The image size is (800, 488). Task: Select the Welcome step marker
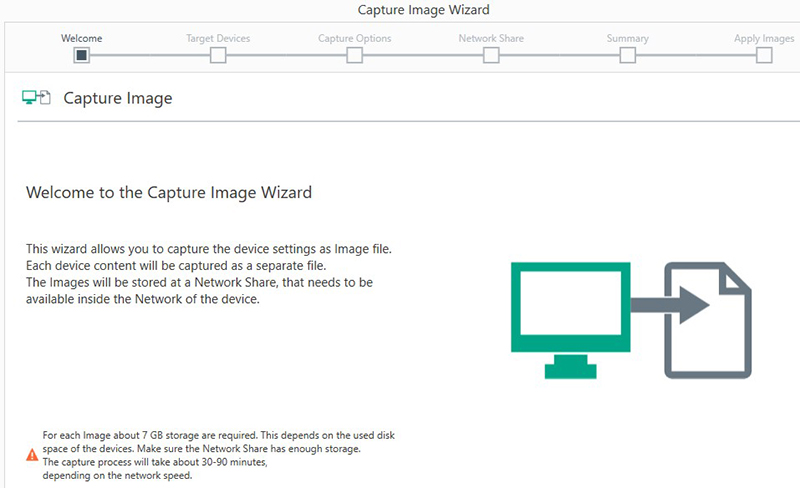(x=82, y=55)
